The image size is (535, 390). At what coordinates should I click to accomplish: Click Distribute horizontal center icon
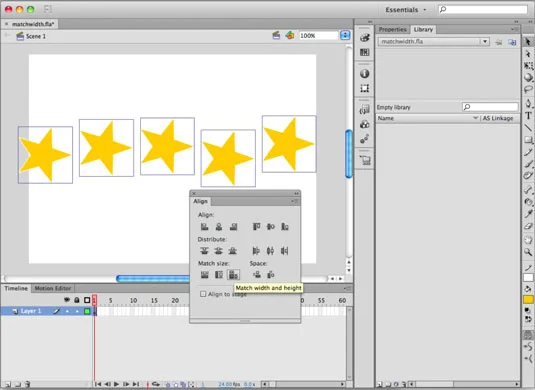click(270, 251)
